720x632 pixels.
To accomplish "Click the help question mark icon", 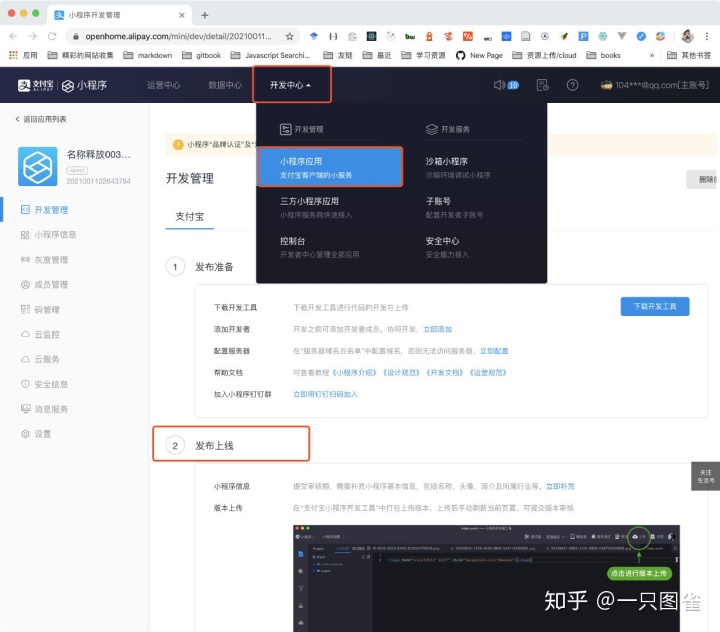I will (572, 85).
